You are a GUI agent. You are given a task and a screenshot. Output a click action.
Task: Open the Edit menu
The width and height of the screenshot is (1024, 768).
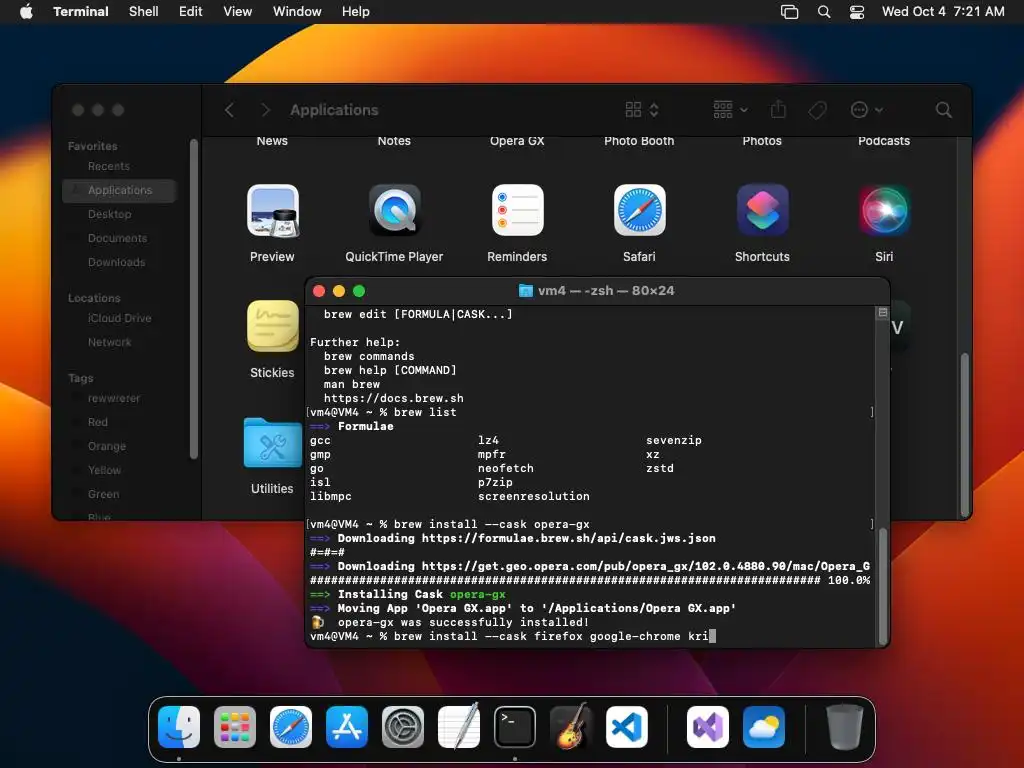(191, 12)
